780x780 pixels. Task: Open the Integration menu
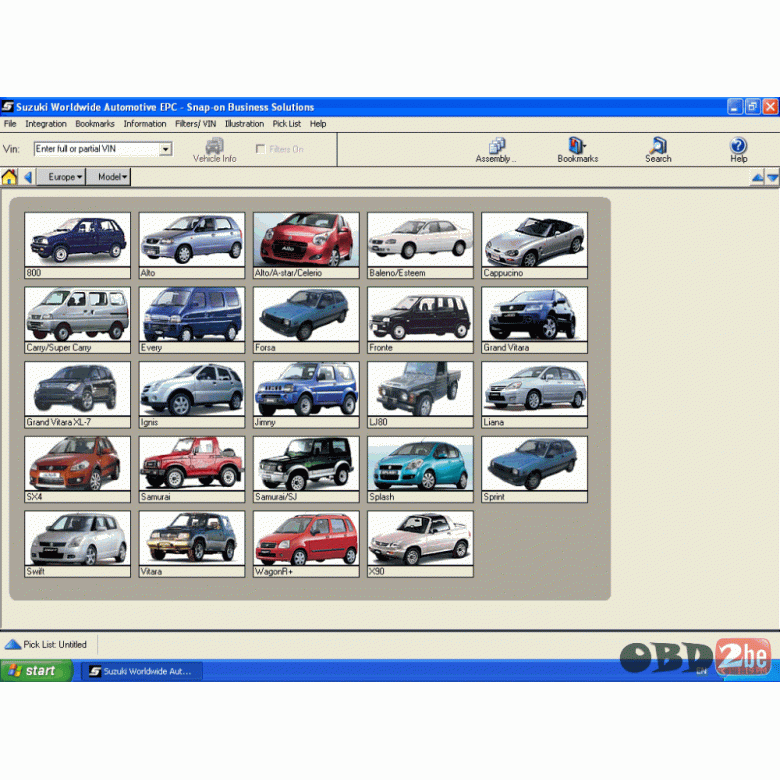coord(46,124)
